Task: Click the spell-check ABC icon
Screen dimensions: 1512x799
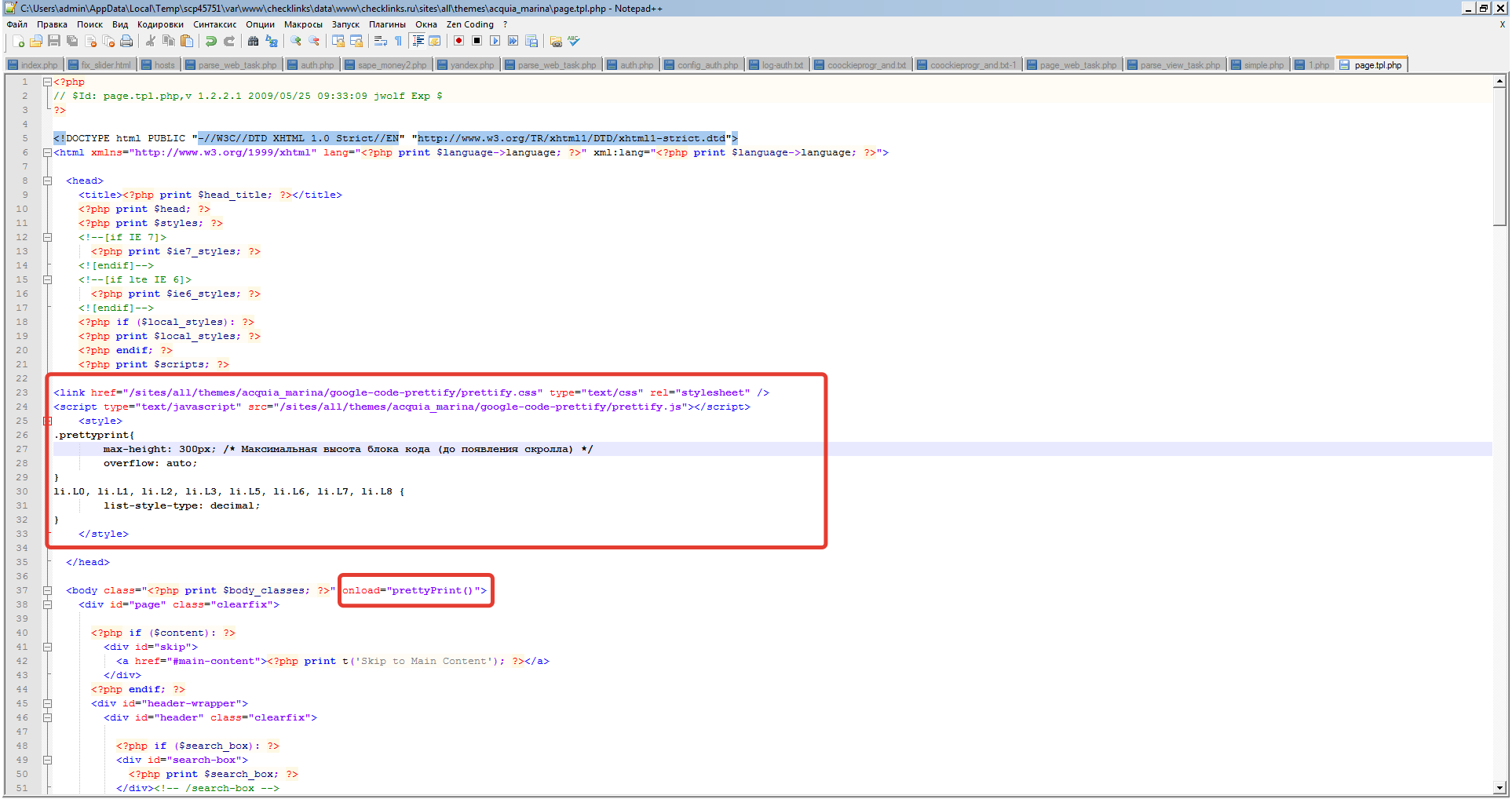Action: coord(574,42)
